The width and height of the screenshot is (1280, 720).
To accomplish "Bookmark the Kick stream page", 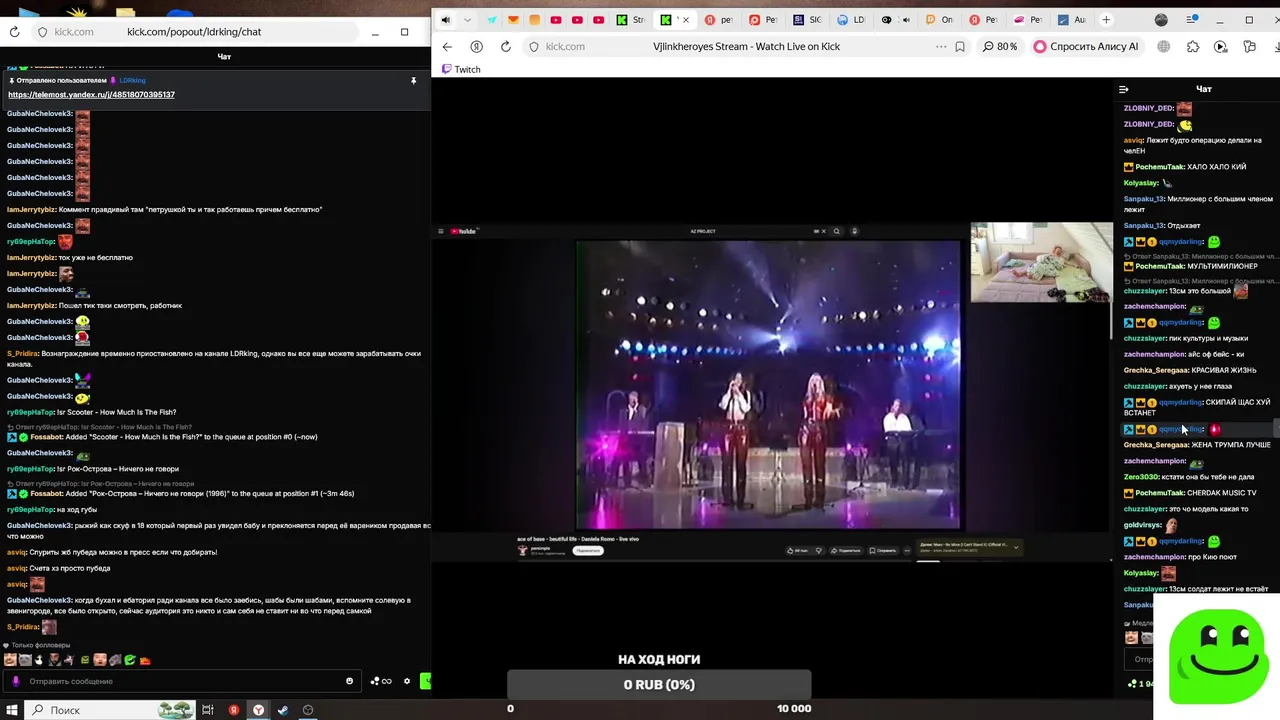I will point(960,47).
